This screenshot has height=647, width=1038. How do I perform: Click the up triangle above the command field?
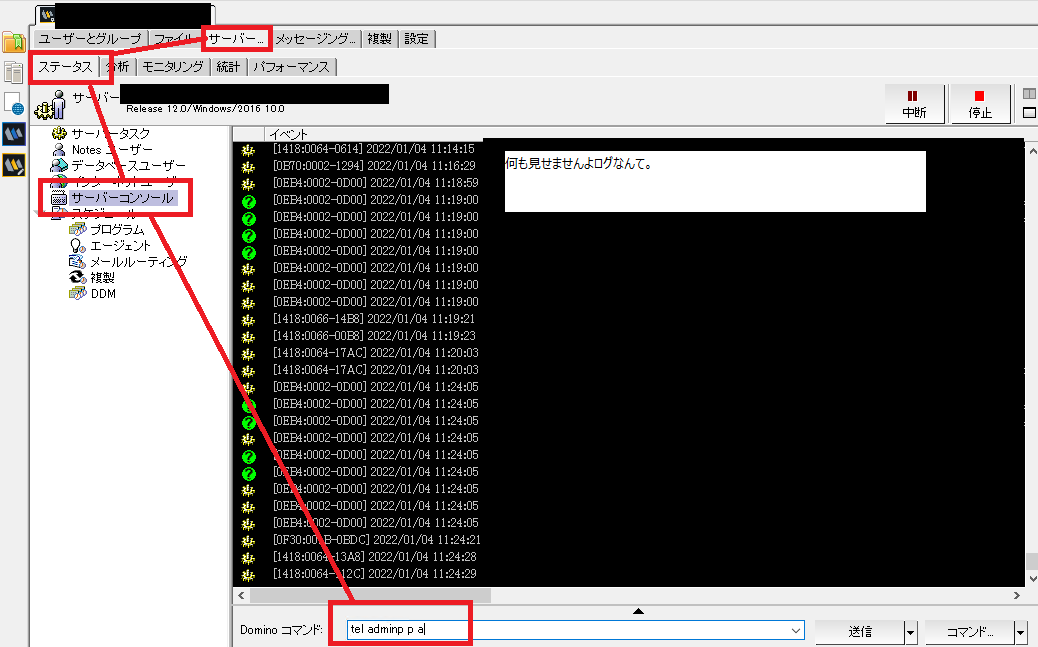coord(638,611)
